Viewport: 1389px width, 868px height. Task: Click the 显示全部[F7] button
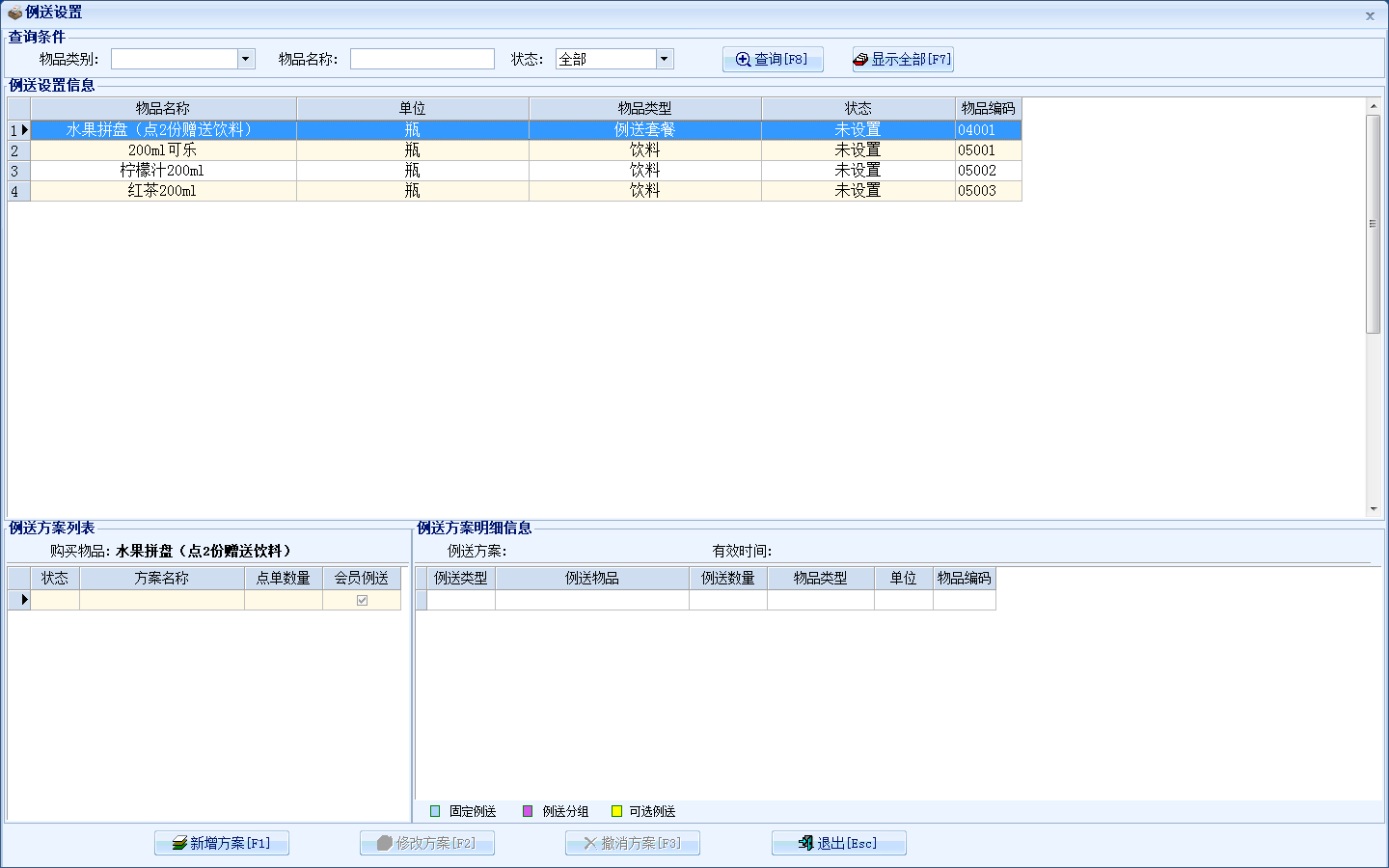coord(903,59)
